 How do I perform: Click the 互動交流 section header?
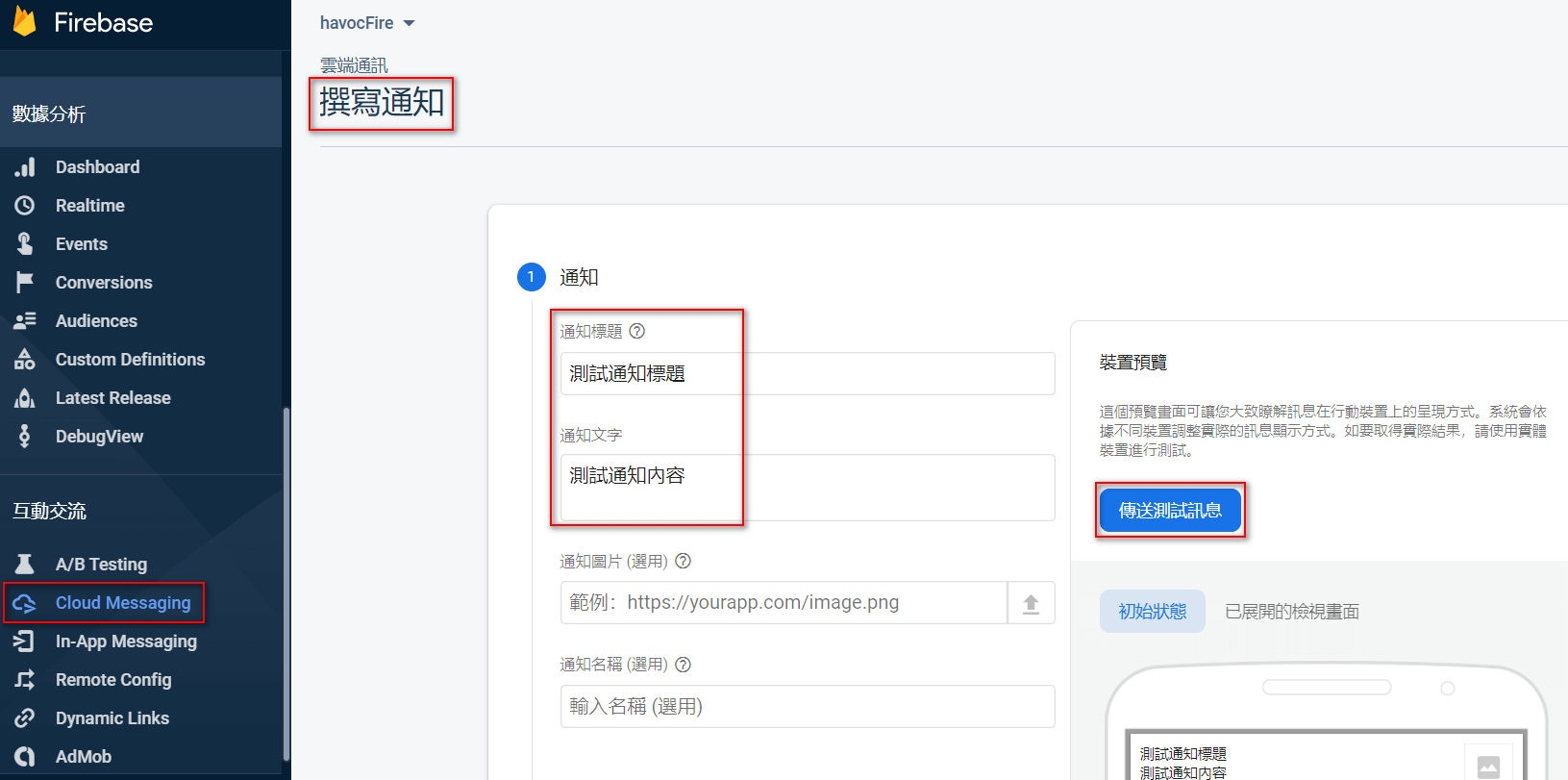(x=49, y=511)
